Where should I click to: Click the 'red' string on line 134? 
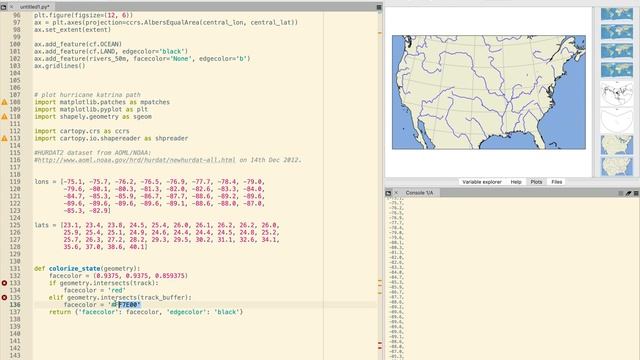pyautogui.click(x=116, y=290)
